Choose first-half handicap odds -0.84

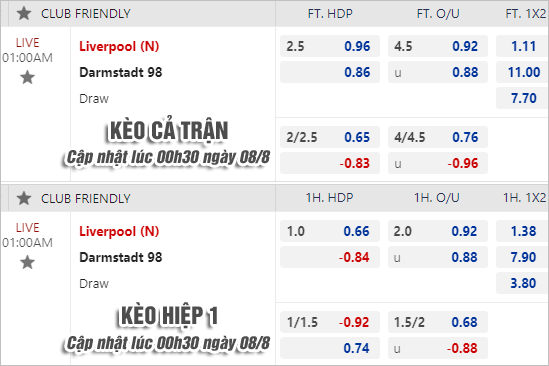coord(330,257)
